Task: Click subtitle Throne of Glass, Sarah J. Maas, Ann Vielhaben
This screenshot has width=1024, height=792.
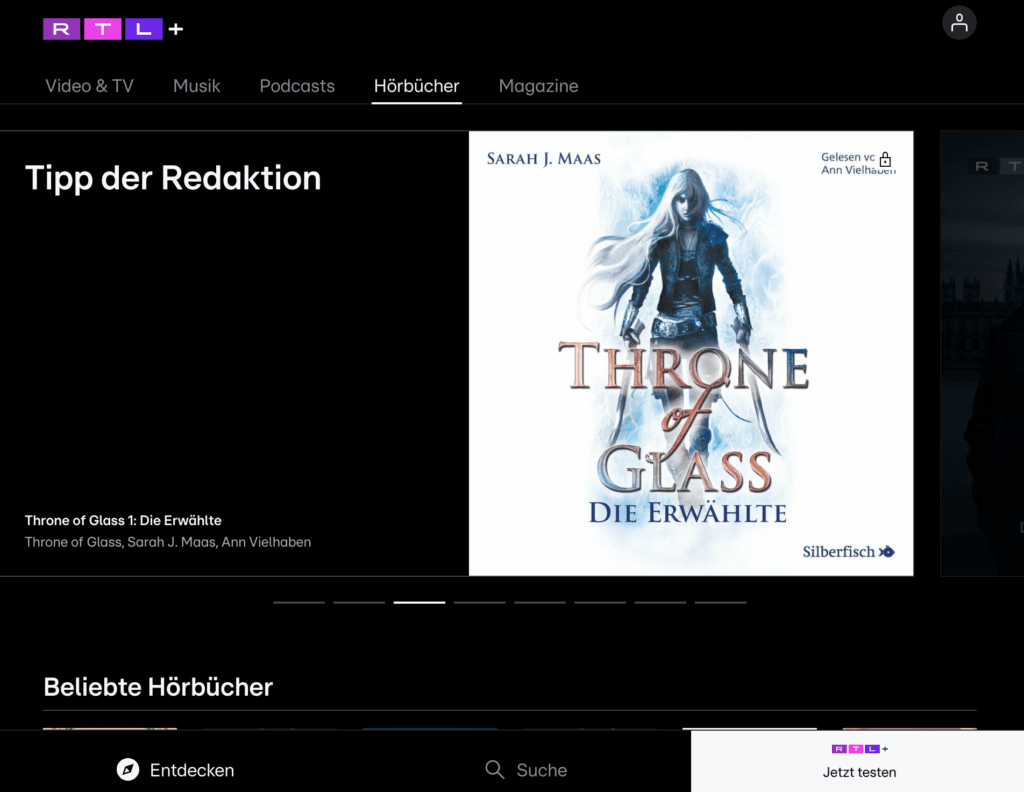Action: [x=168, y=542]
